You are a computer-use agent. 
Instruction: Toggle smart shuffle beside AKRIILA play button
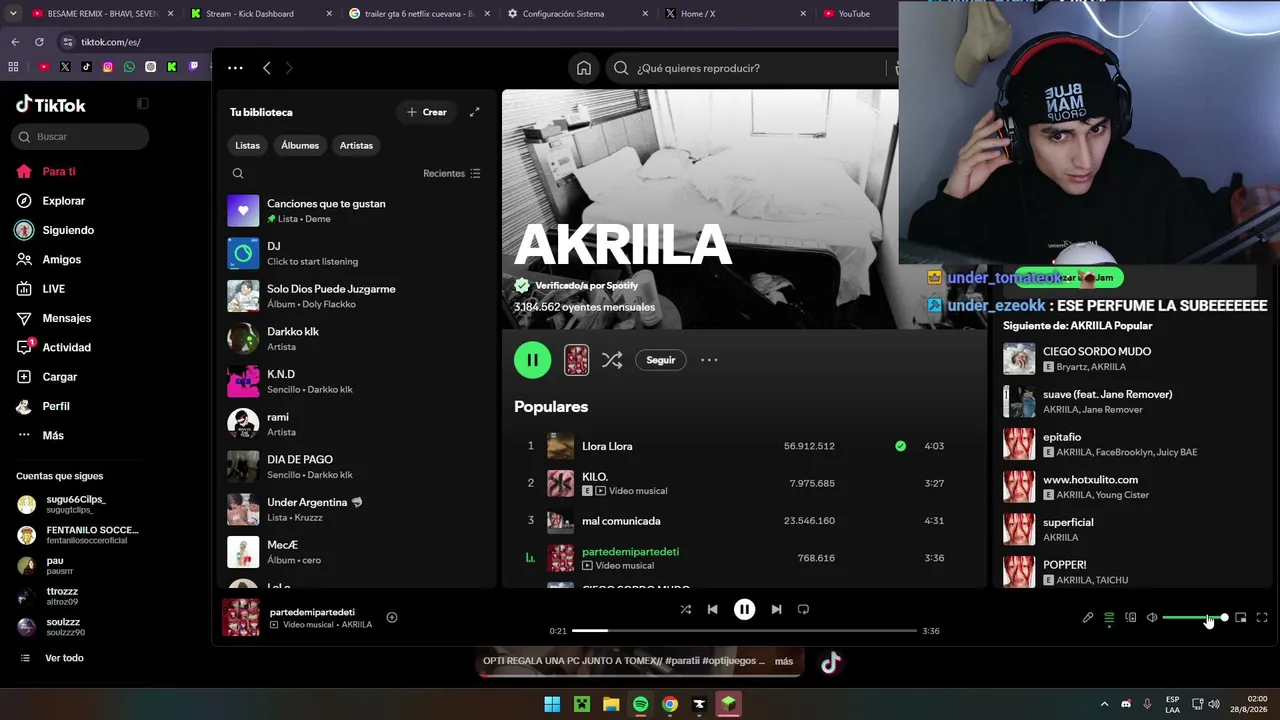pos(612,360)
